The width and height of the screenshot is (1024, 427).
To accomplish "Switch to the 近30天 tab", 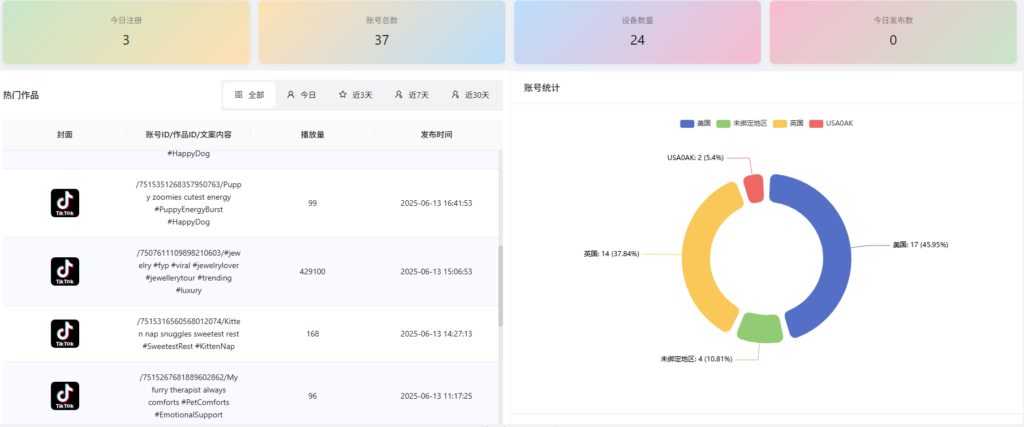I will point(470,95).
